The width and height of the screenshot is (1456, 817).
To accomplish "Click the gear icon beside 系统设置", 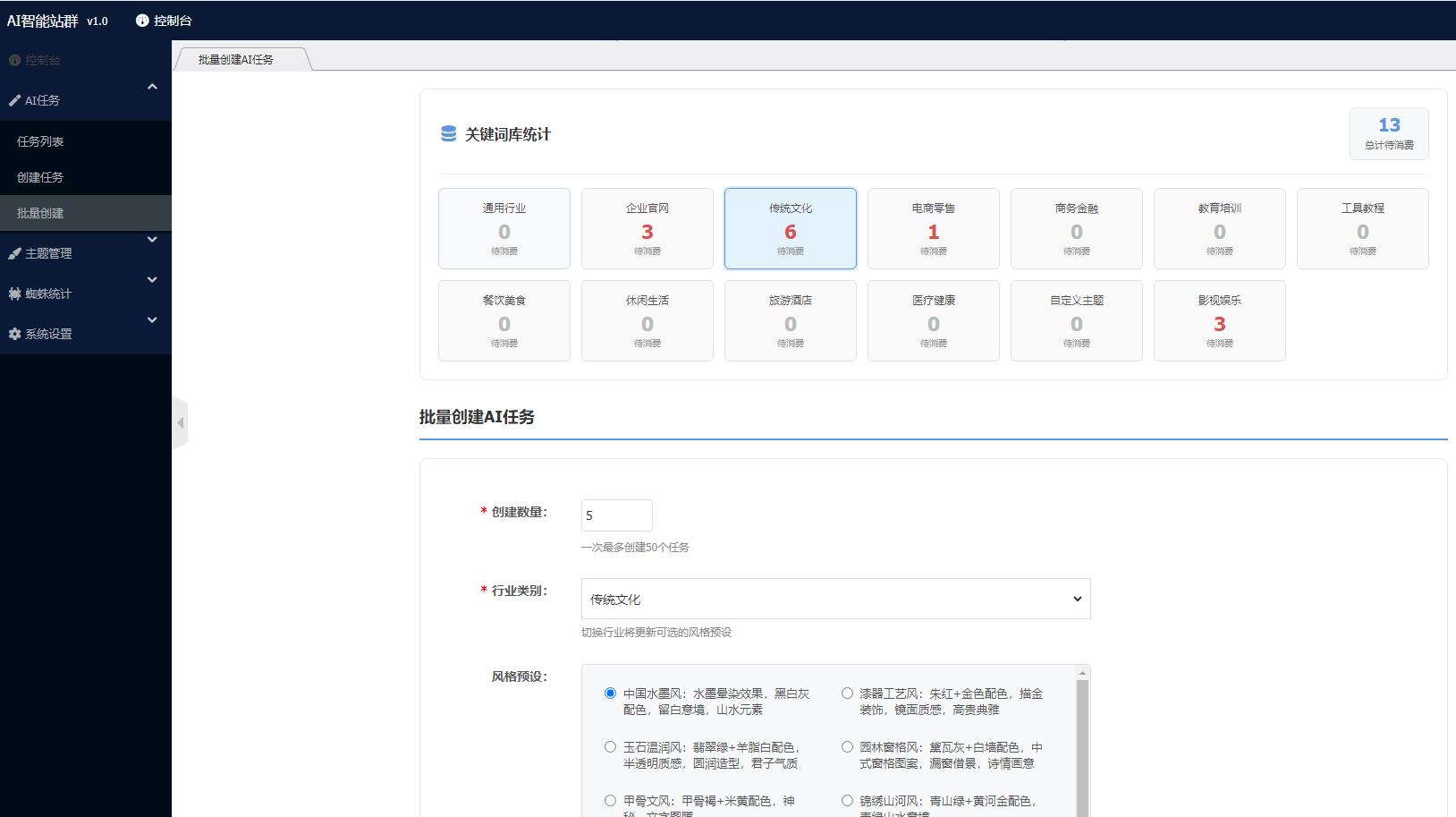I will click(14, 335).
